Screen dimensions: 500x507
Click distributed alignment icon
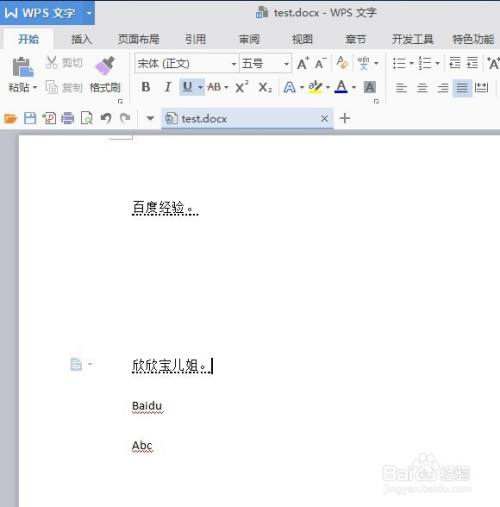pyautogui.click(x=481, y=88)
